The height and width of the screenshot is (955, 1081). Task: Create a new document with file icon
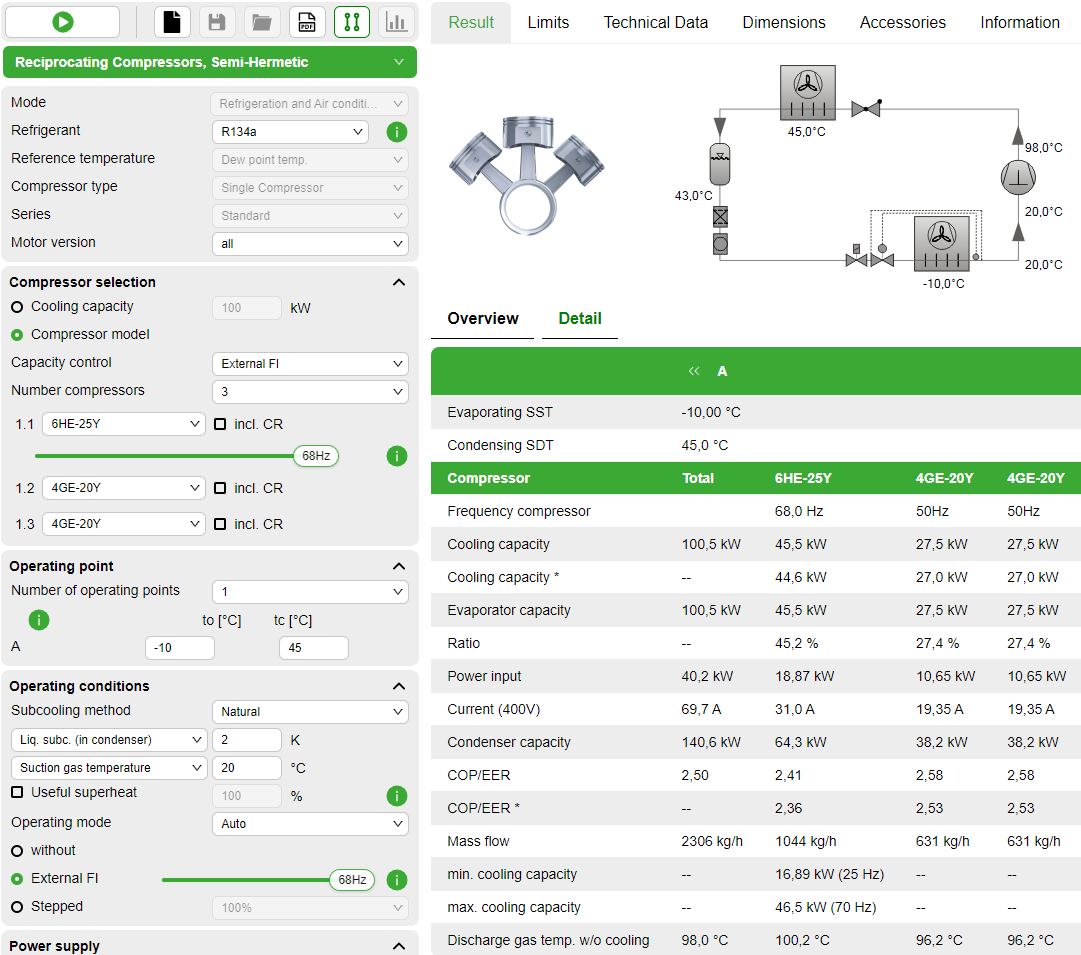point(172,22)
